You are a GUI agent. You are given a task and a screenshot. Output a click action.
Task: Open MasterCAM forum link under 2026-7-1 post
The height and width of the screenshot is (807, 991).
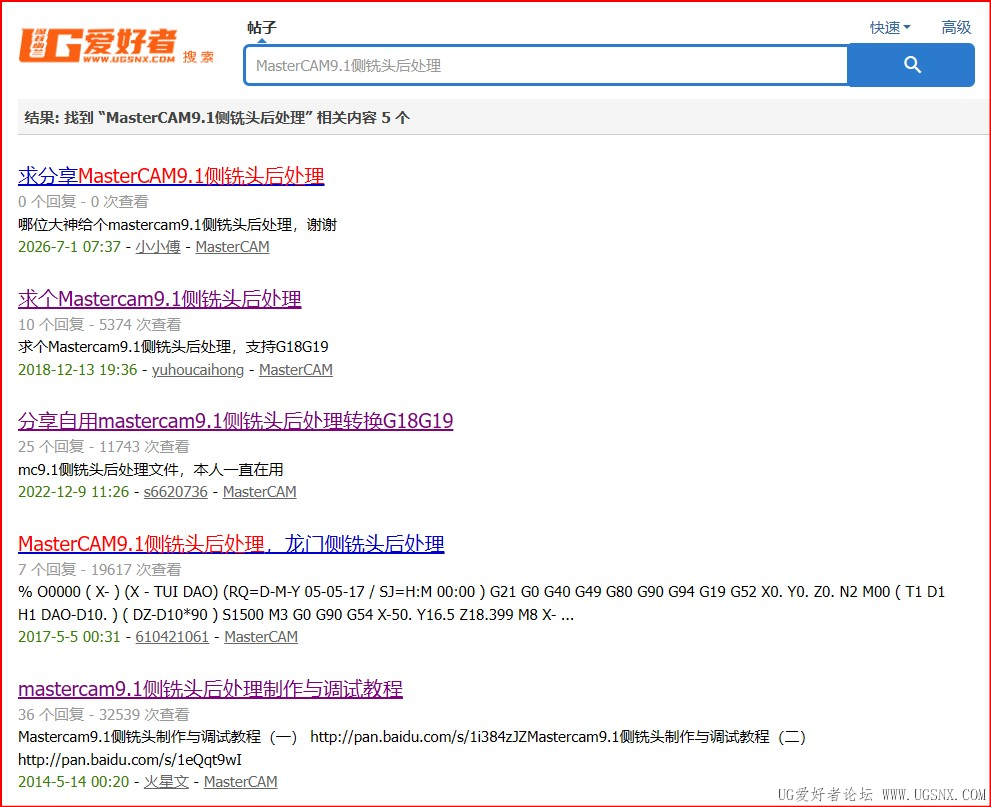click(233, 246)
